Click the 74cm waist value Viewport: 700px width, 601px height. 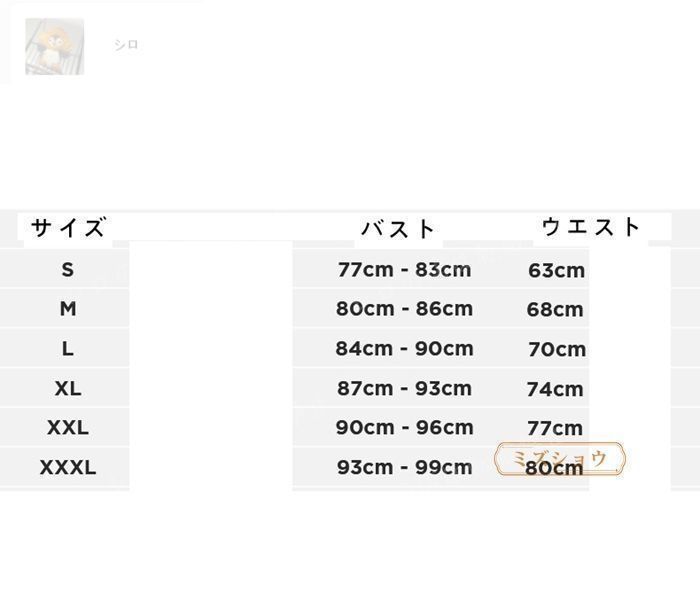(x=555, y=389)
